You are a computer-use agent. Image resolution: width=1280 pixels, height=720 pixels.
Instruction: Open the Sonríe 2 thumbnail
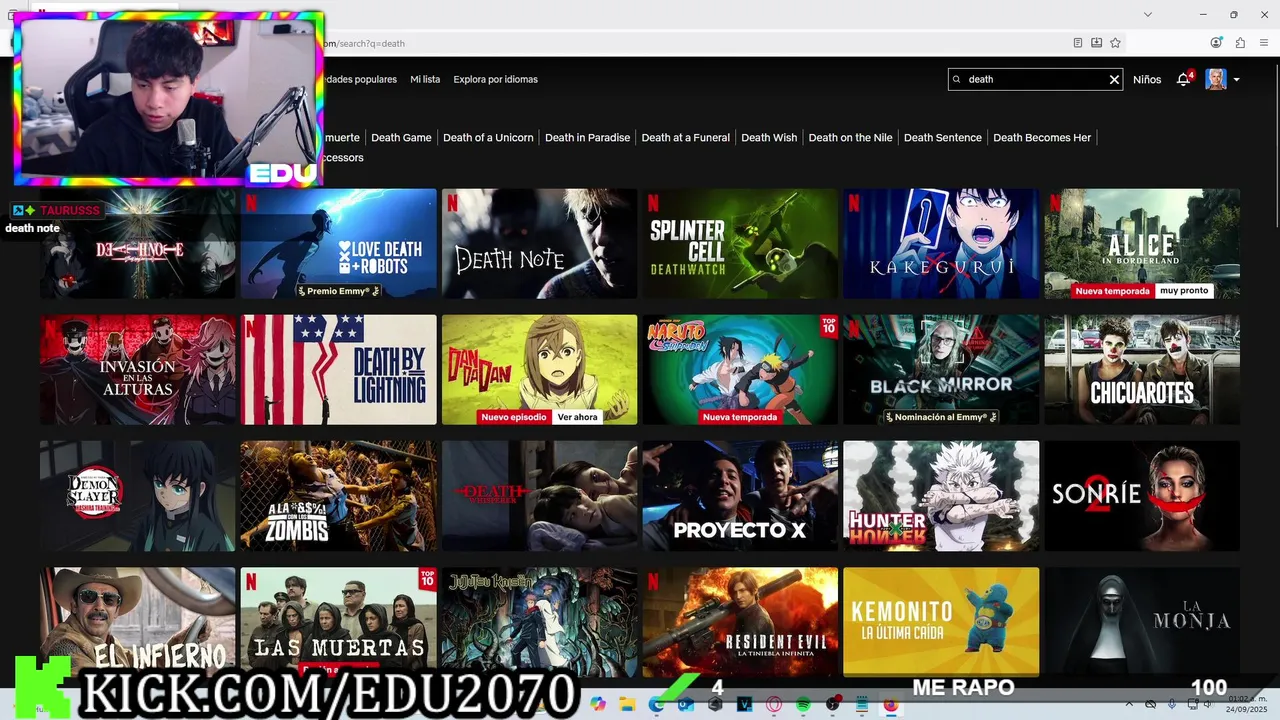click(x=1142, y=496)
